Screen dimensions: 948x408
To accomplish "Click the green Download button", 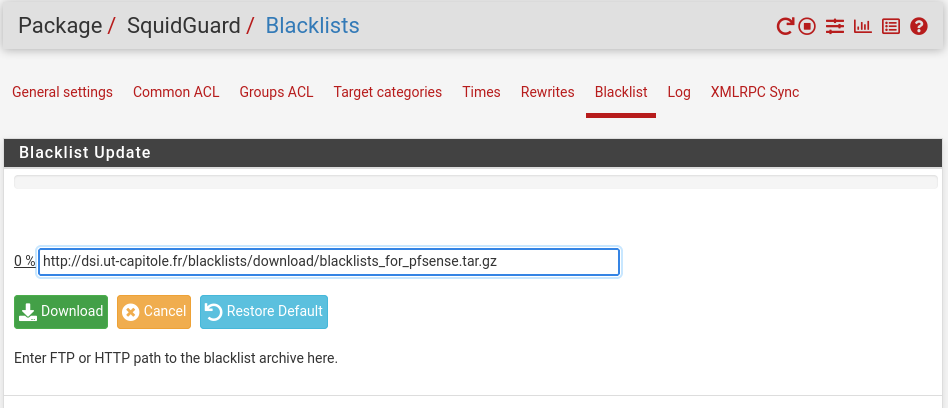I will point(61,312).
